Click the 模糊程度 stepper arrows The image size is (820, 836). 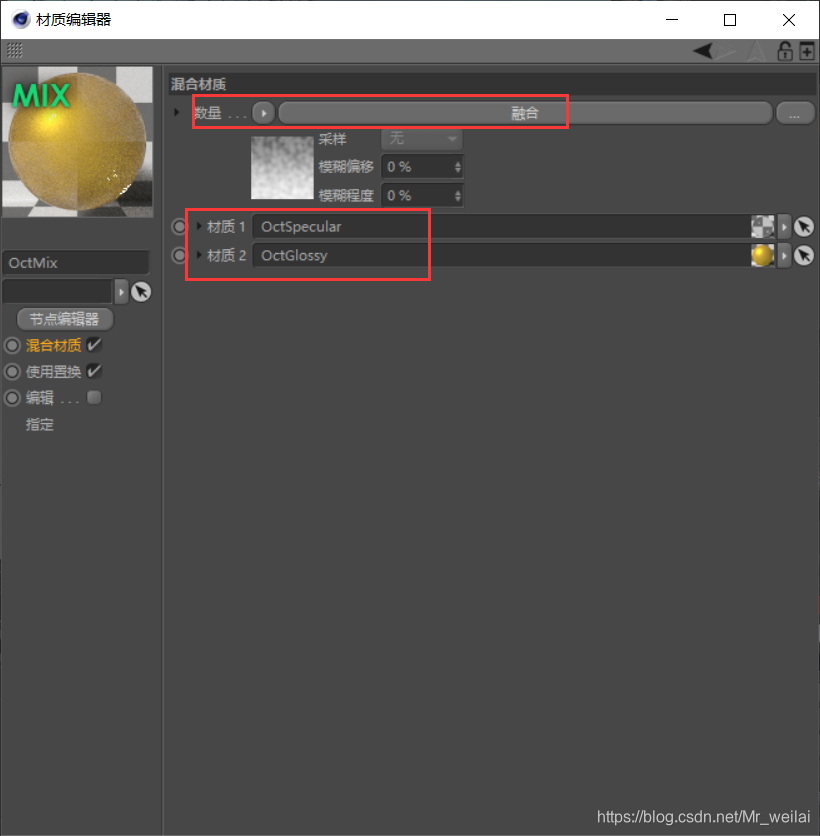457,196
